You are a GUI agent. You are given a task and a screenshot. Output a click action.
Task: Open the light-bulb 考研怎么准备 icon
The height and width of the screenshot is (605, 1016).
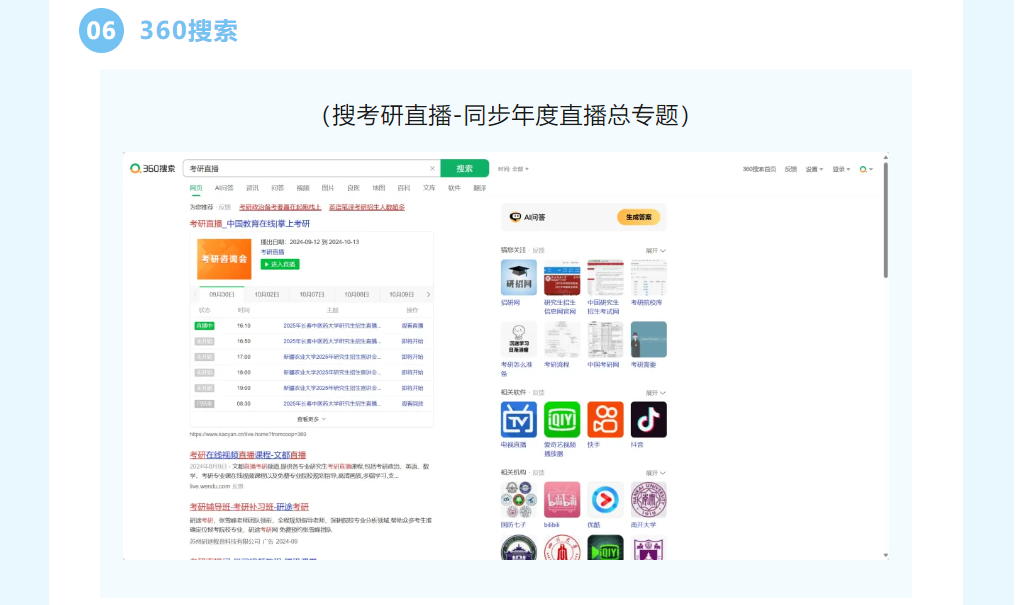point(518,339)
